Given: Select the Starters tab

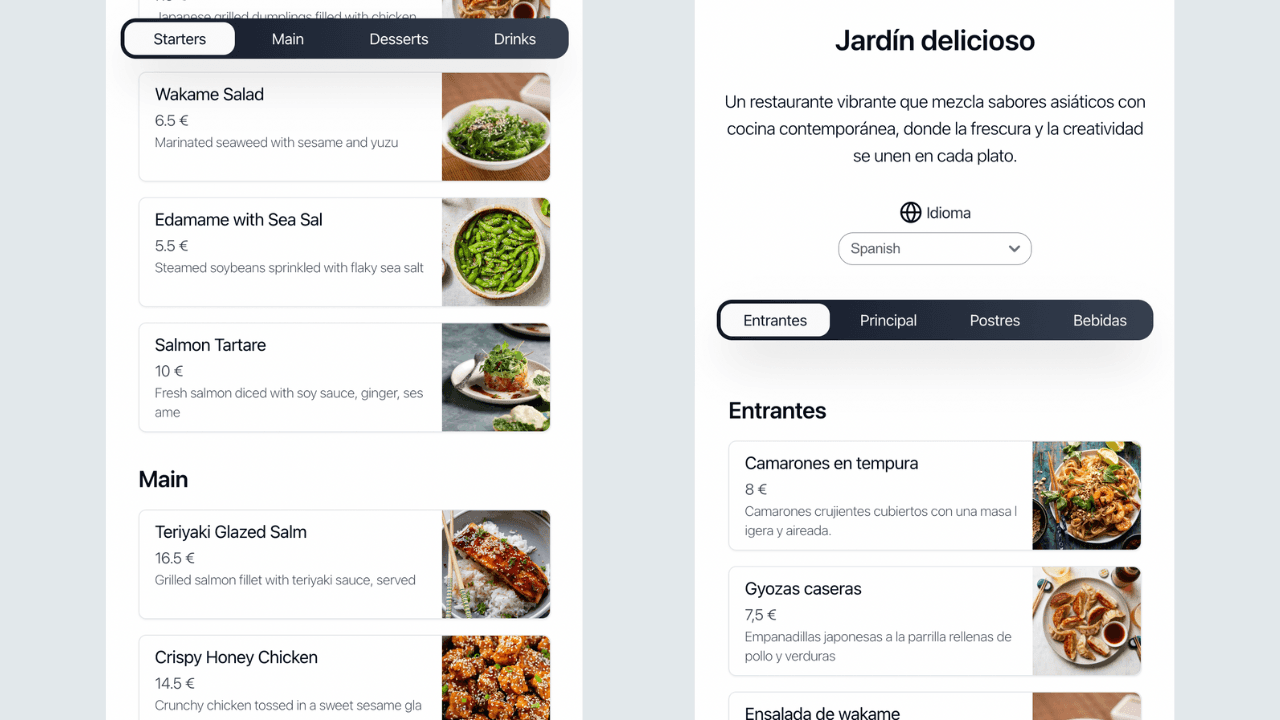Looking at the screenshot, I should [180, 39].
